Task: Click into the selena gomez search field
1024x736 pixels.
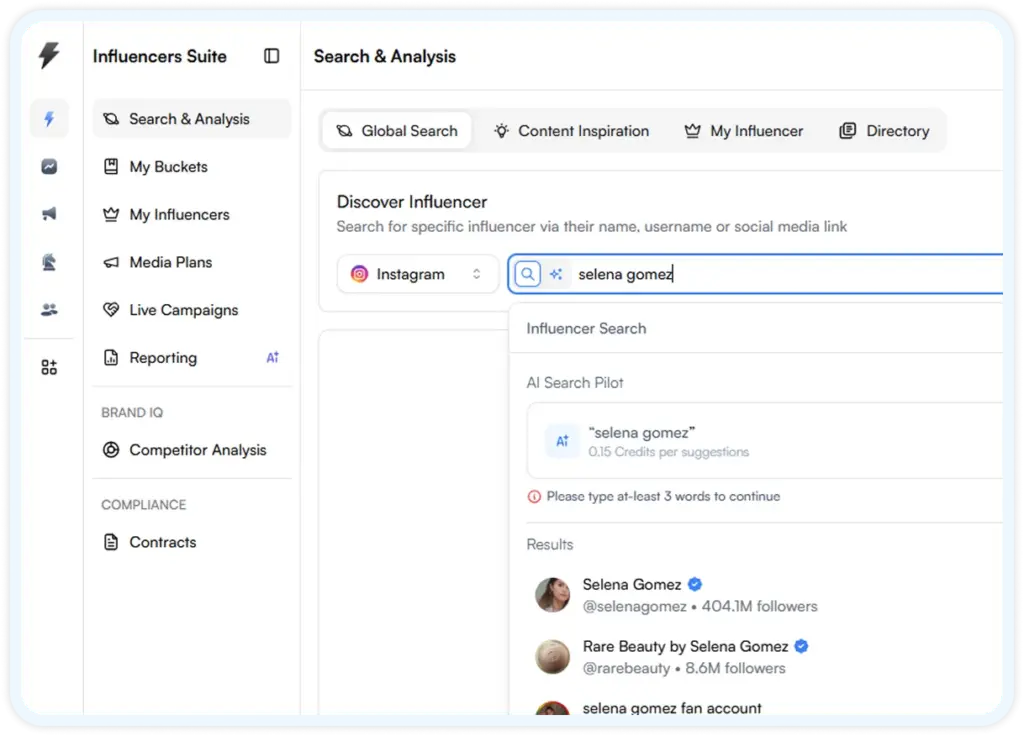Action: coord(756,274)
